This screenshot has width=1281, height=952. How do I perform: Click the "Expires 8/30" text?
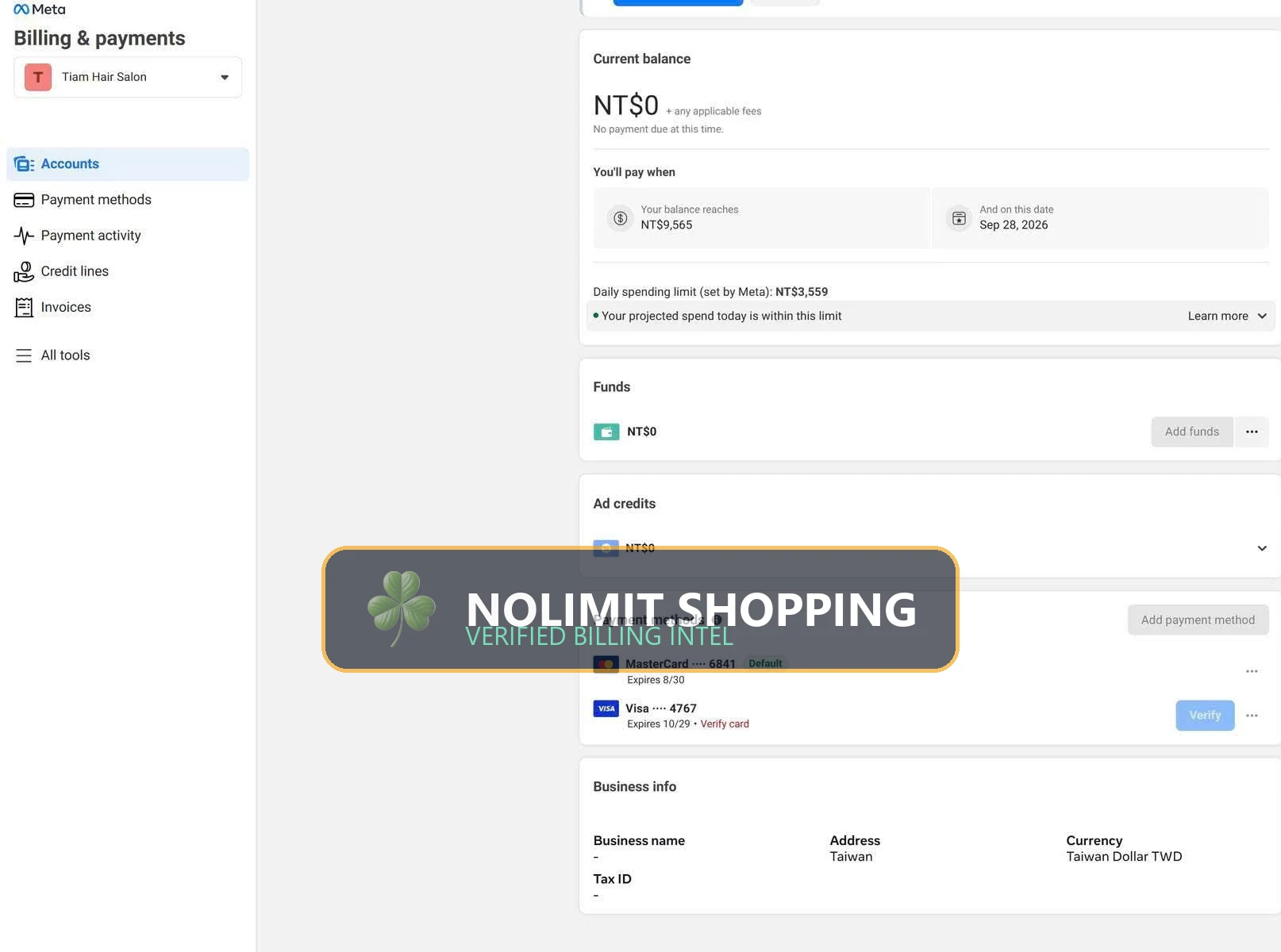[656, 680]
